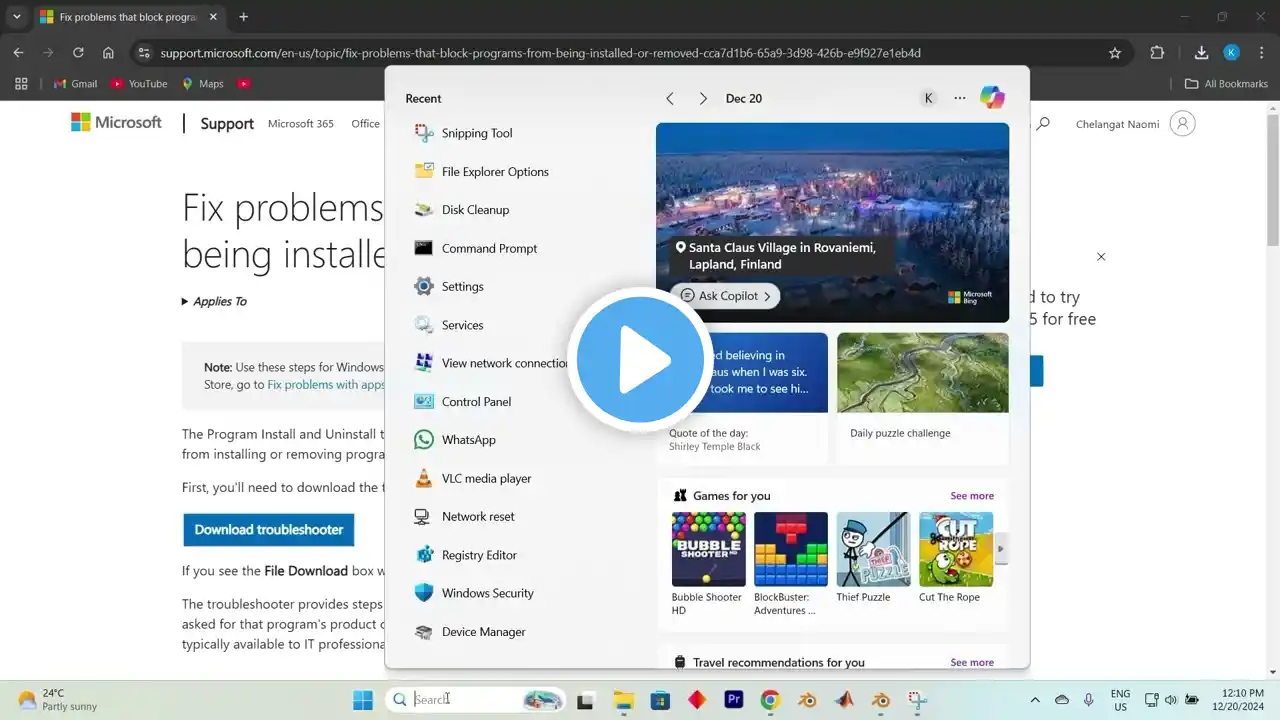
Task: Open a new Chrome tab
Action: coord(243,17)
